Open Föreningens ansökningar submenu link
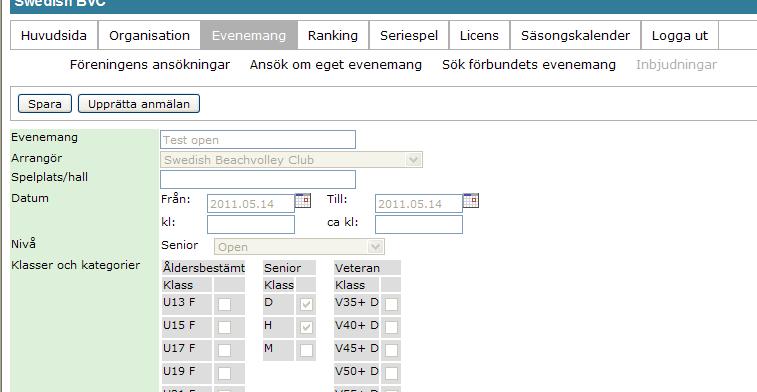The height and width of the screenshot is (392, 757). coord(150,65)
